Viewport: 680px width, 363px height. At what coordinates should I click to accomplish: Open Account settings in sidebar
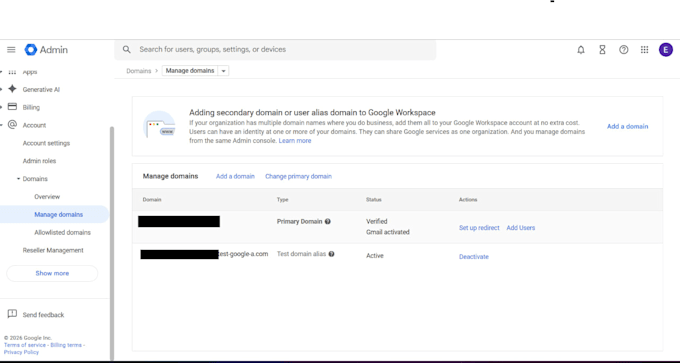(x=46, y=143)
